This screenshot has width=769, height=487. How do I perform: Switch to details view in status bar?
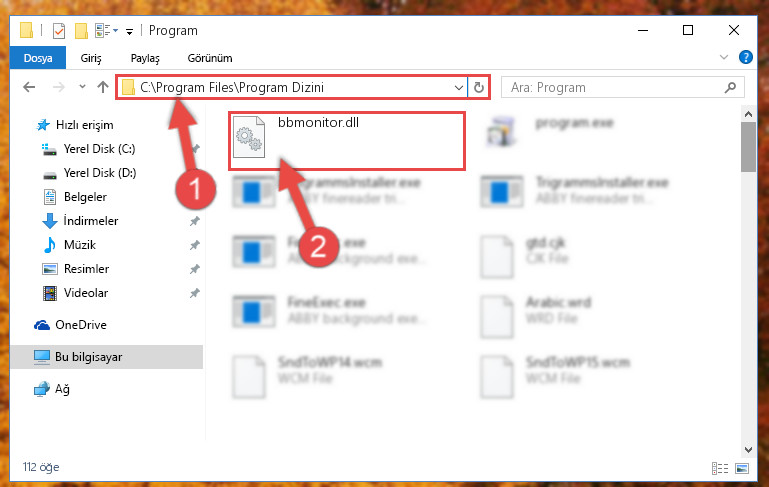coord(720,468)
